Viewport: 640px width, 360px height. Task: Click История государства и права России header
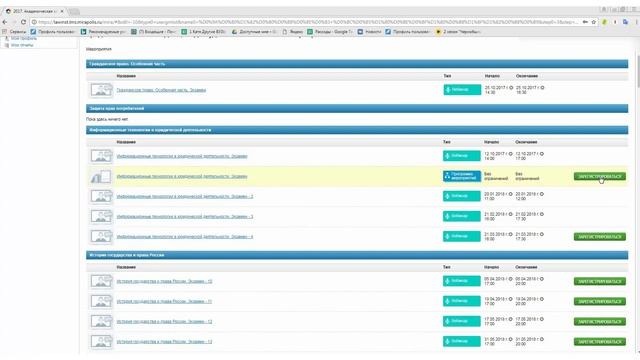(x=357, y=255)
